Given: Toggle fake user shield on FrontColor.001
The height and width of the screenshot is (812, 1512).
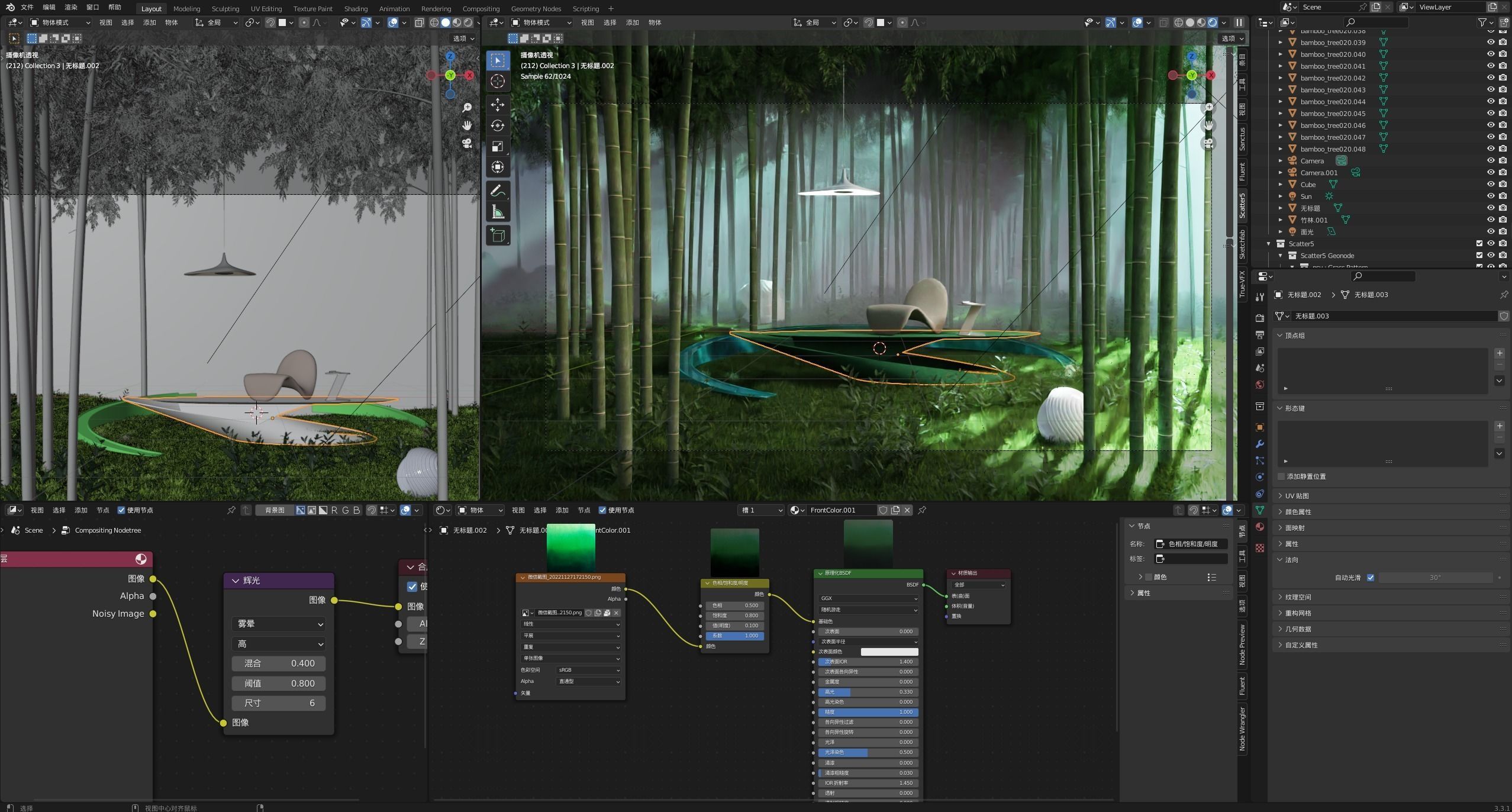Looking at the screenshot, I should pos(884,510).
